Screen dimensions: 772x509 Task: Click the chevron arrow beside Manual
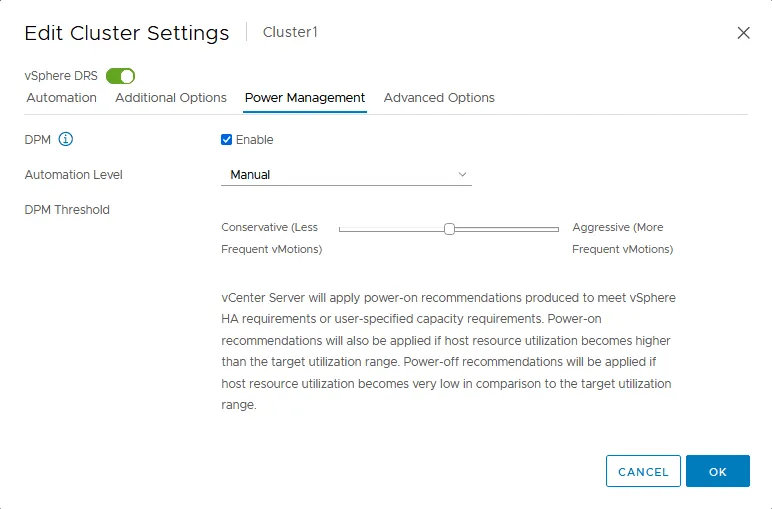pyautogui.click(x=462, y=175)
